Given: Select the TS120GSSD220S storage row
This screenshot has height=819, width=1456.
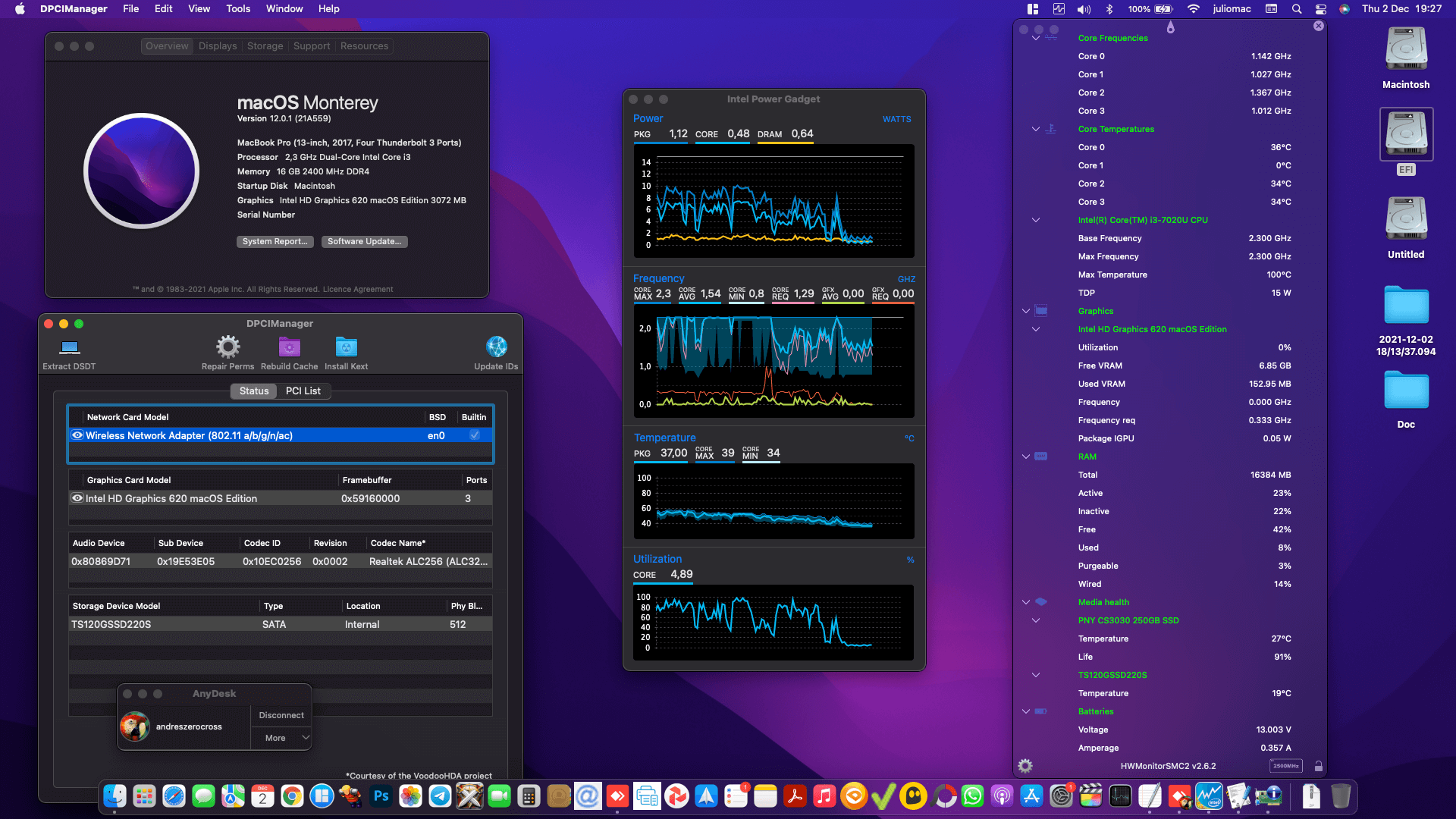Looking at the screenshot, I should pyautogui.click(x=281, y=625).
